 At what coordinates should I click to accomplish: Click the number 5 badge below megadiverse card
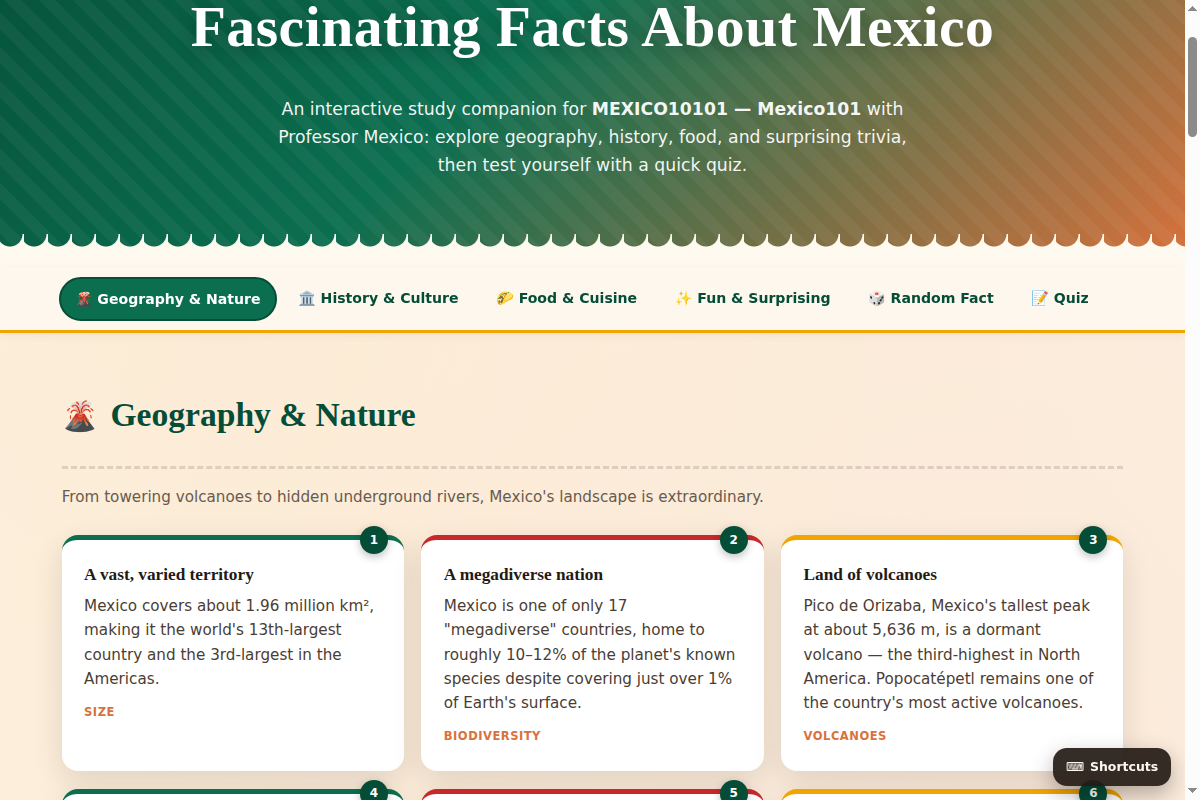[733, 791]
